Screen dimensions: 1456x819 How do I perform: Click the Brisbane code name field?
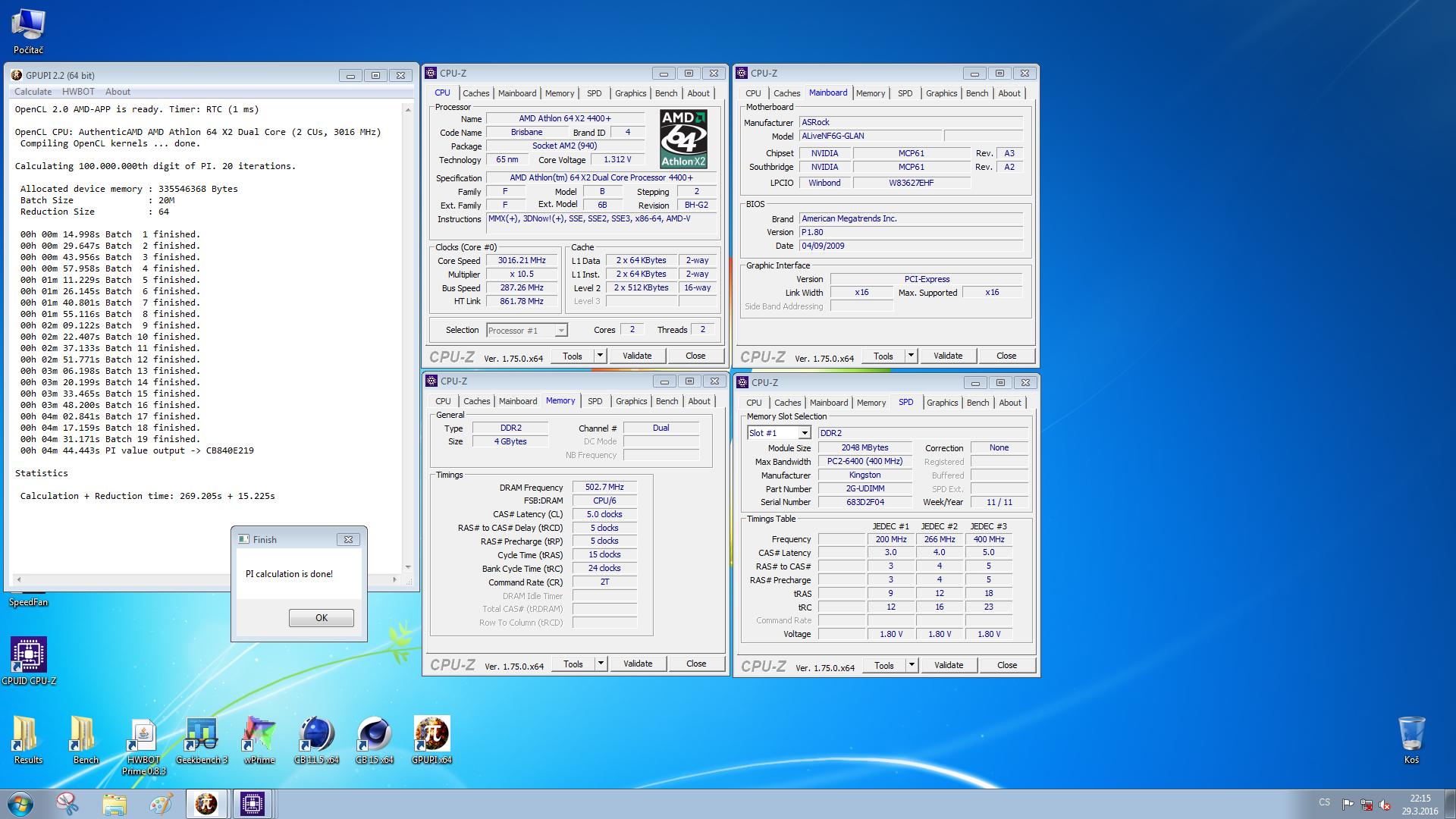(526, 132)
